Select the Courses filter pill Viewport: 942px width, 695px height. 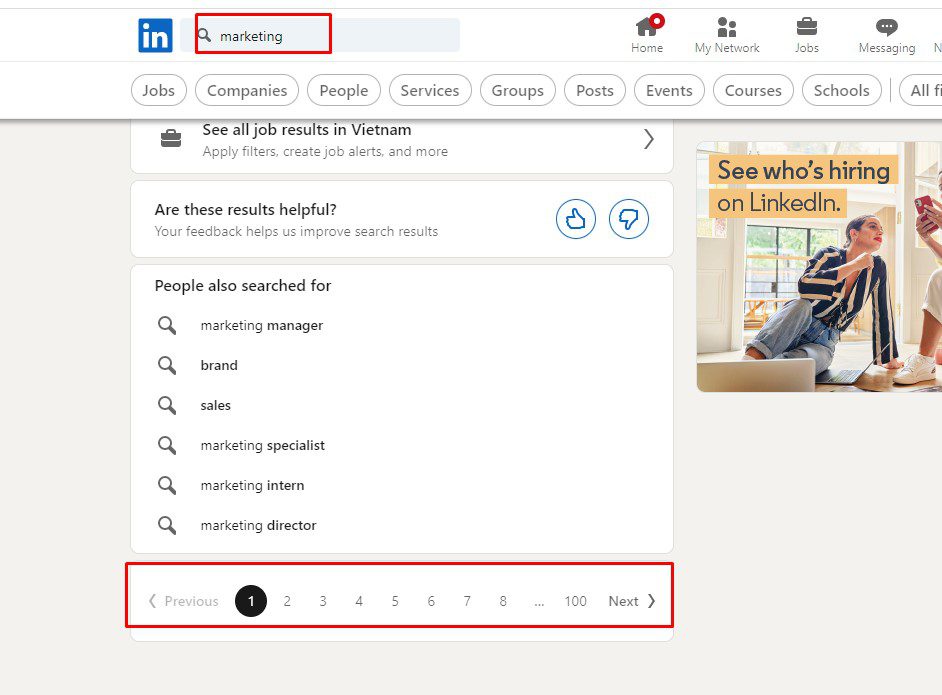point(753,90)
